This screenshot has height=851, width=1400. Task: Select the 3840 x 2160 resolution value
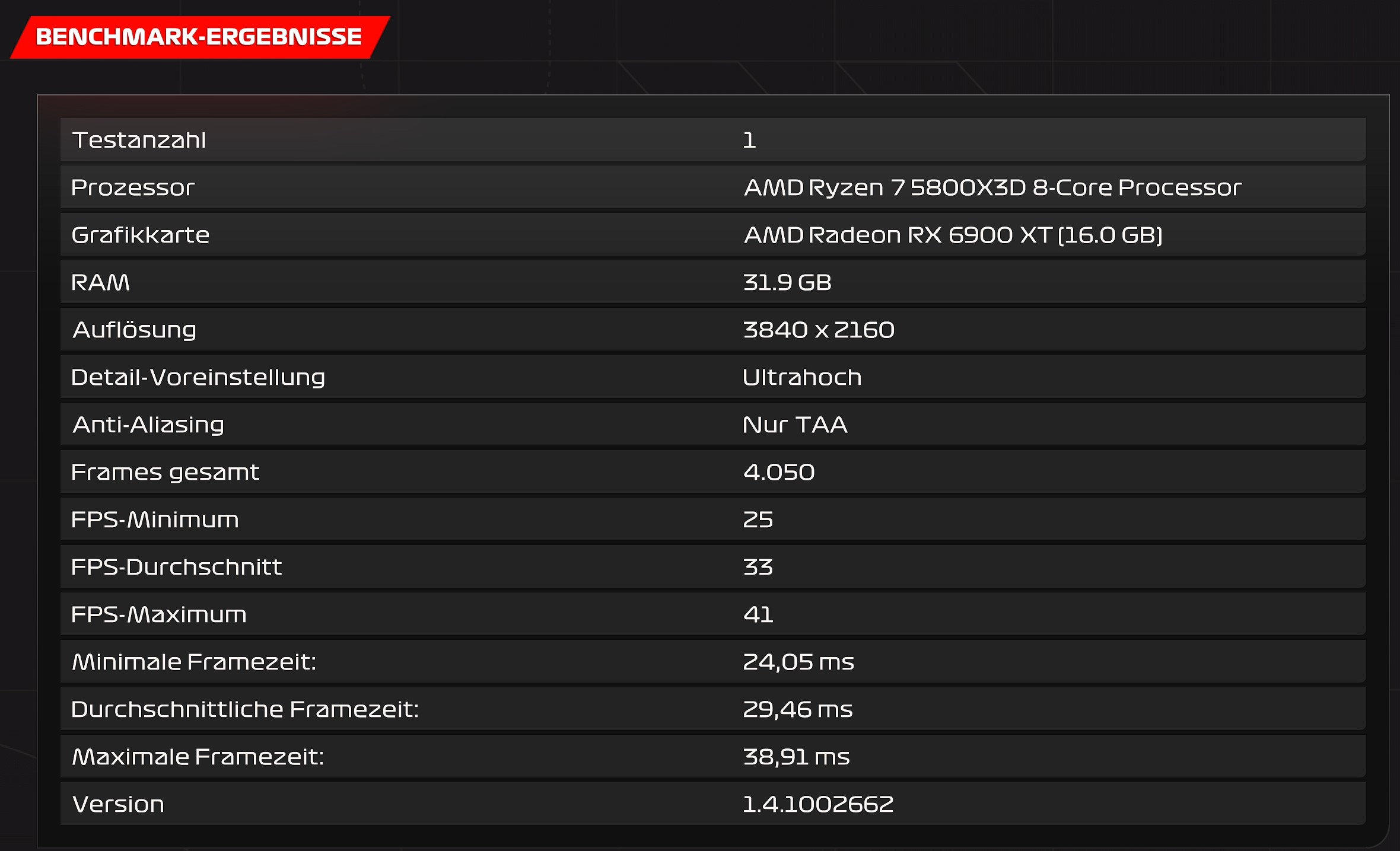[818, 330]
